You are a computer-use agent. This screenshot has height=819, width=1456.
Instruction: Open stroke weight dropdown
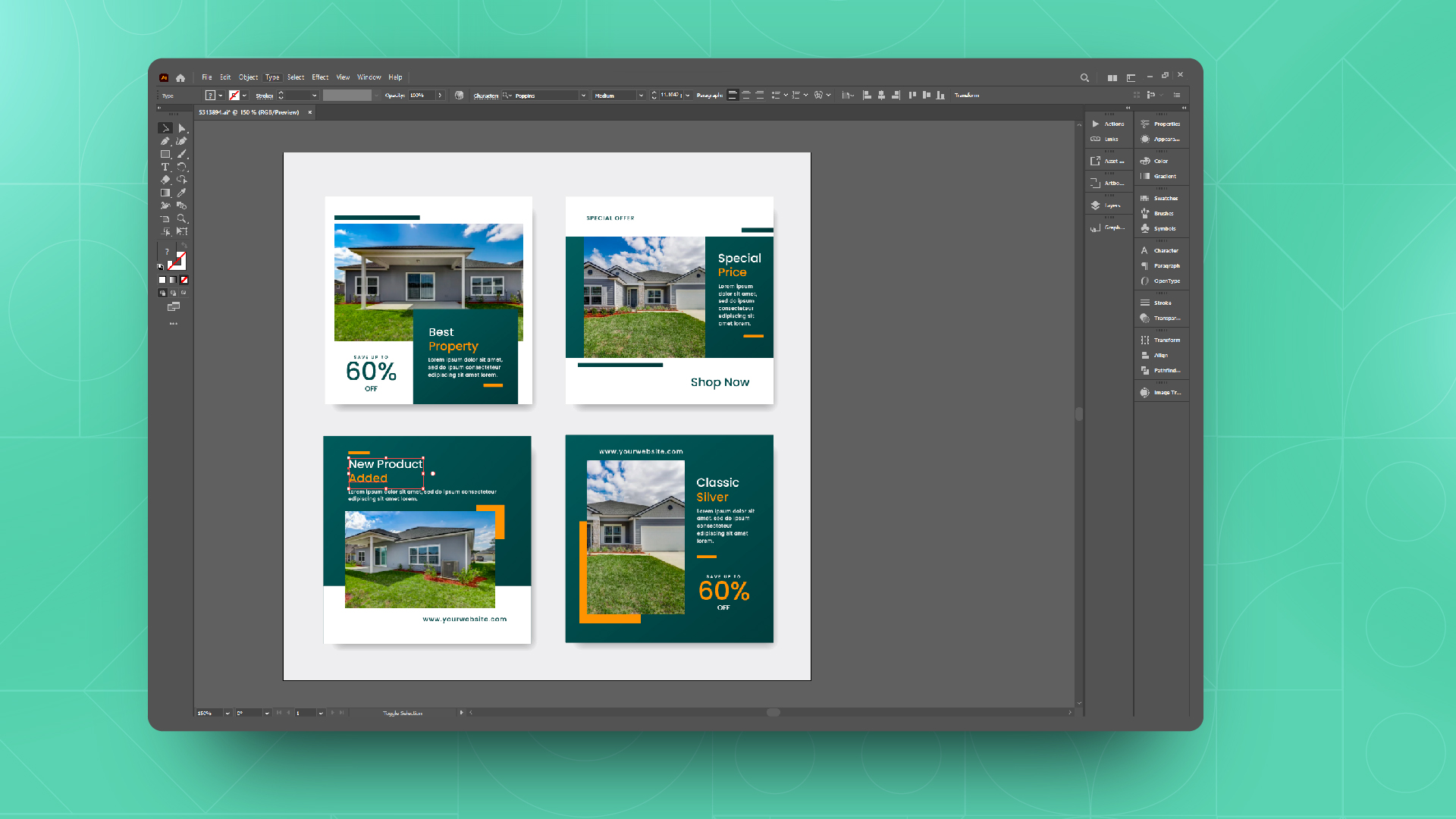pos(315,96)
